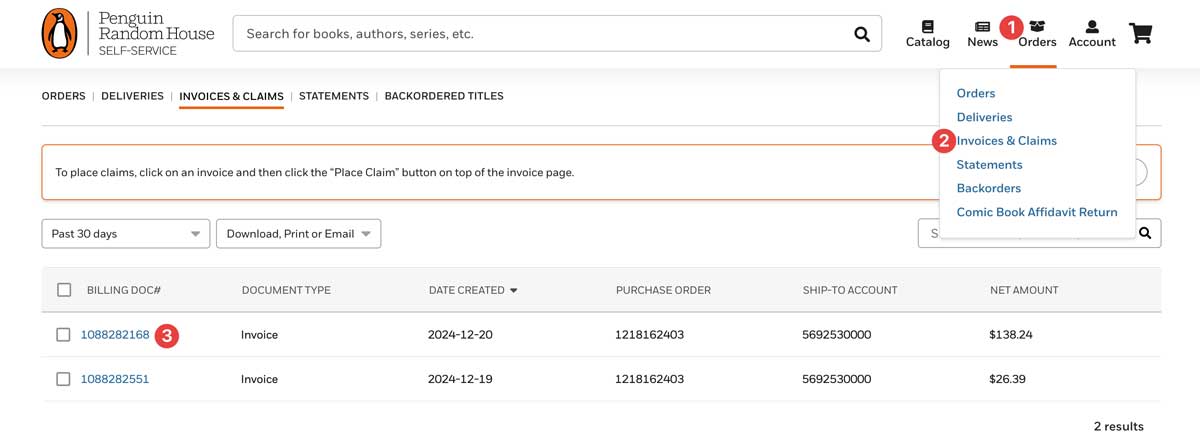The image size is (1200, 442).
Task: Switch to the Statements tab
Action: (x=334, y=96)
